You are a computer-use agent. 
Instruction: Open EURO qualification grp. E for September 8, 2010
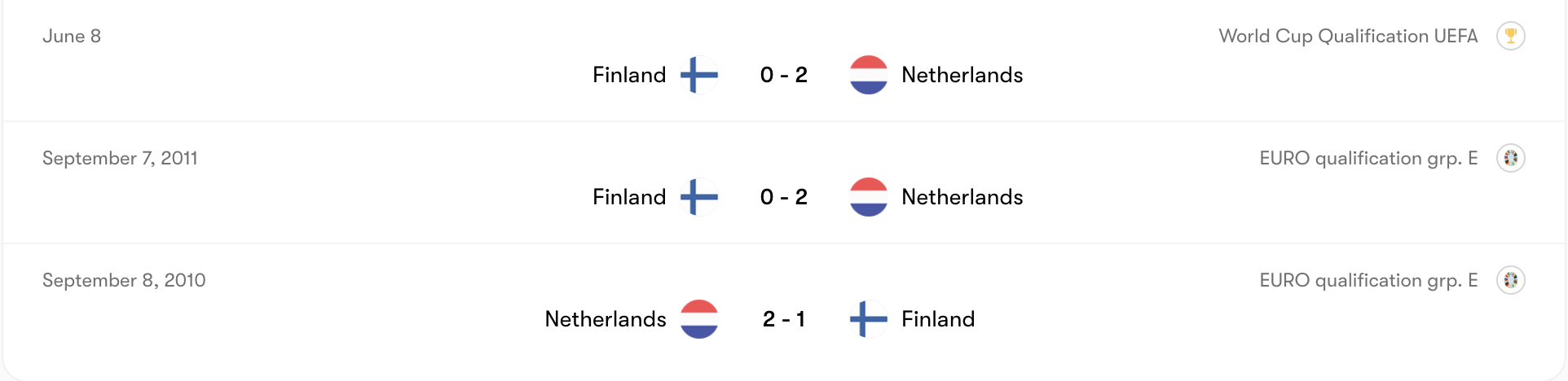point(1368,280)
